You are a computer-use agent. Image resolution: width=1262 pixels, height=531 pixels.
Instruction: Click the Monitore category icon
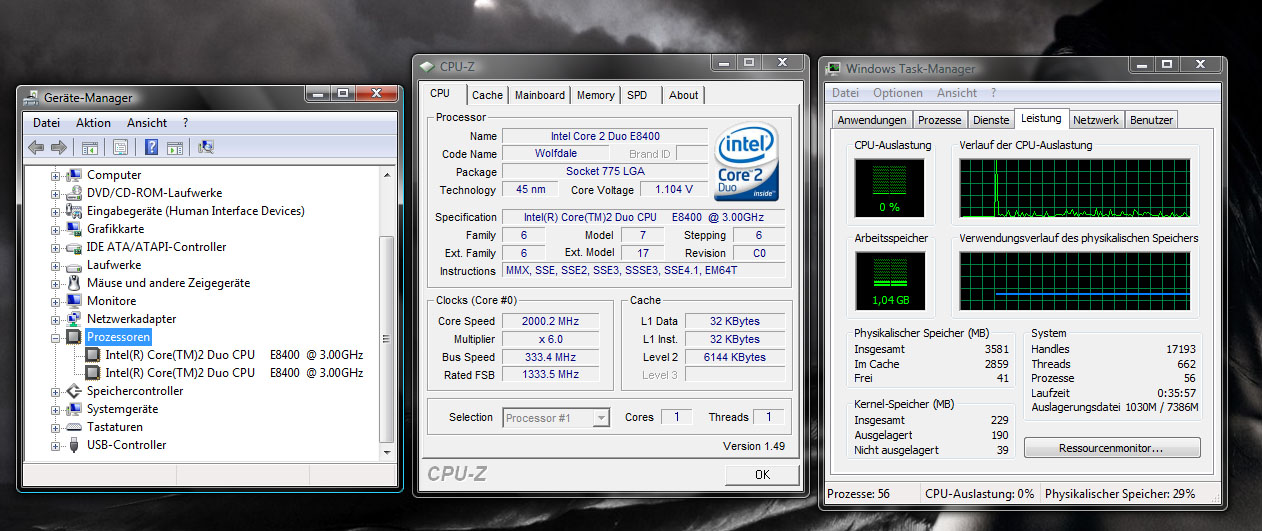[x=74, y=301]
